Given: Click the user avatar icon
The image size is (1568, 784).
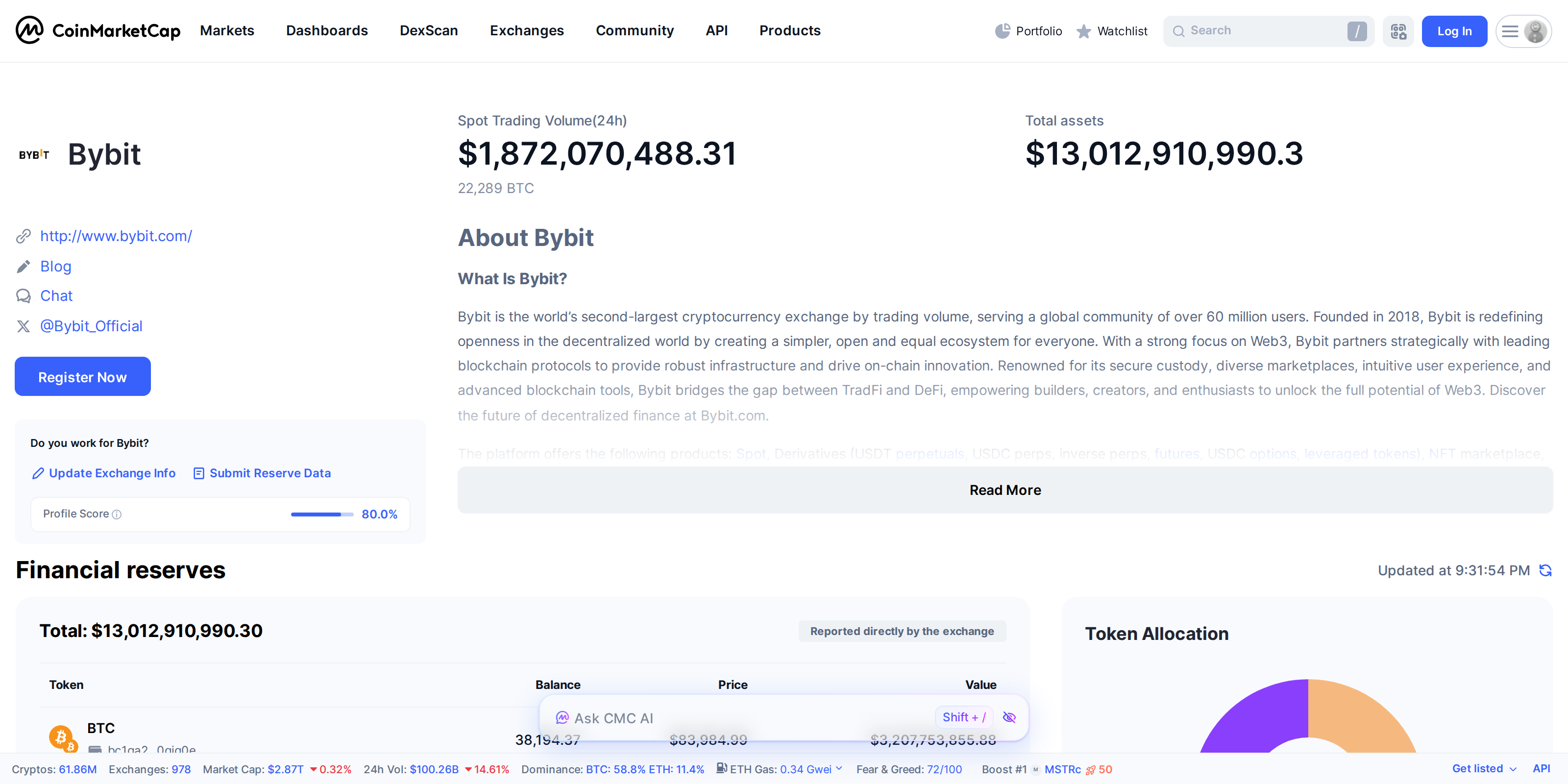Looking at the screenshot, I should 1535,31.
